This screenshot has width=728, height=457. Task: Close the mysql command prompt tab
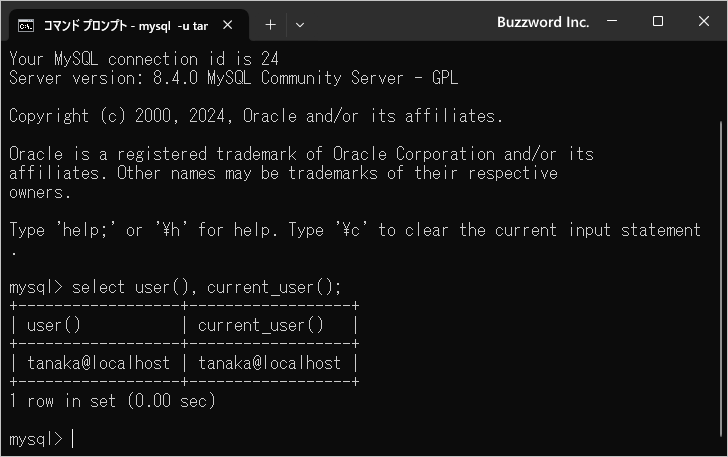(227, 24)
